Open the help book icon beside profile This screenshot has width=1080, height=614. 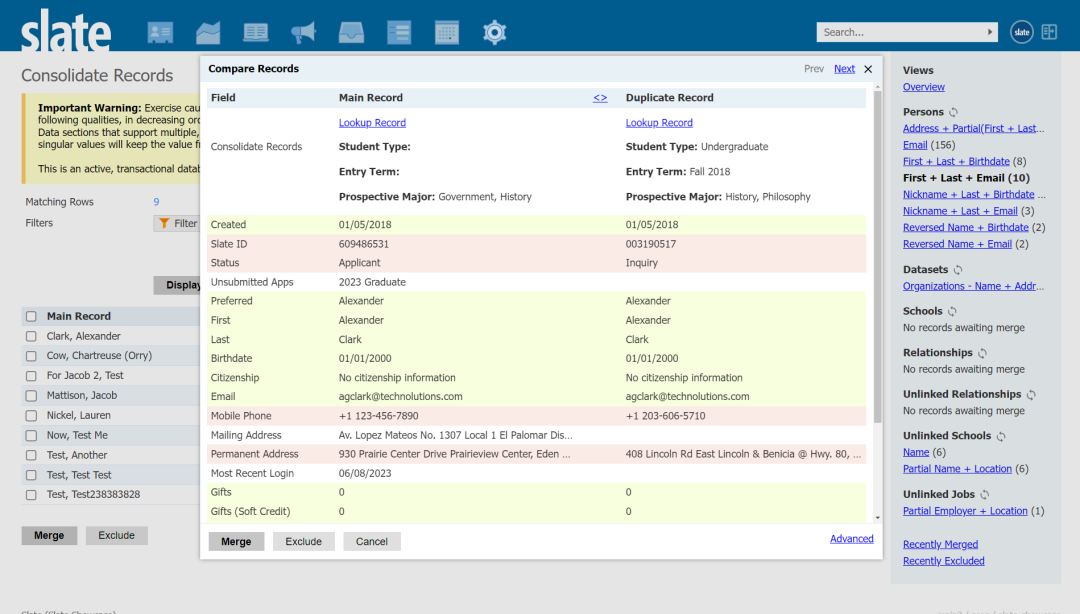click(x=1049, y=32)
